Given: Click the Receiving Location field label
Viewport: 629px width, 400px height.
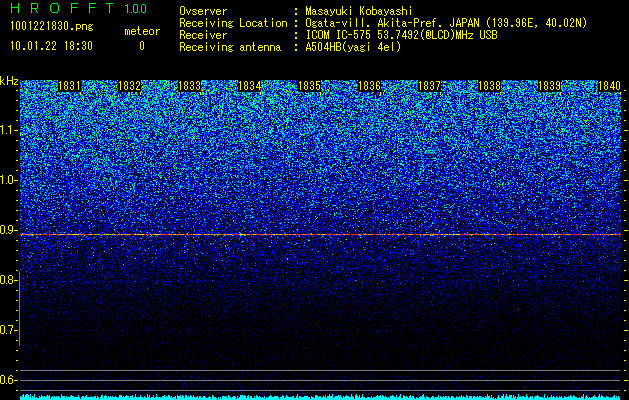Looking at the screenshot, I should (x=233, y=23).
